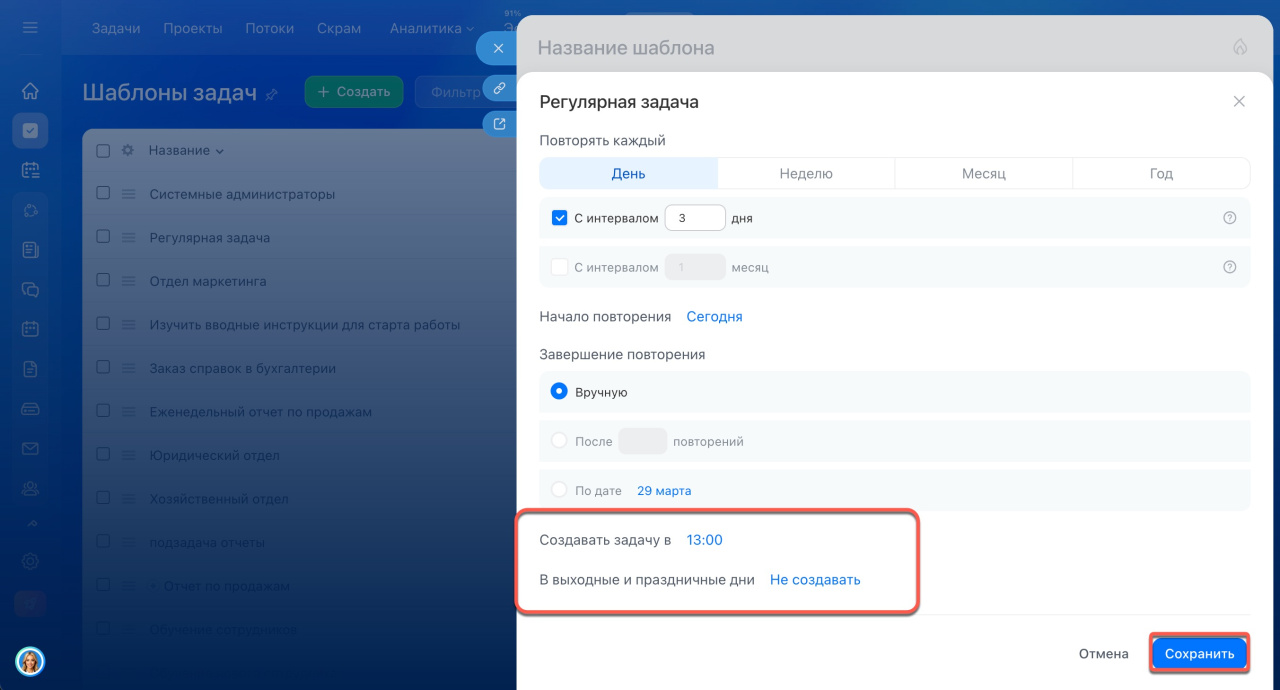Open the mail icon in left sidebar
Screen dimensions: 1280x690
tap(30, 449)
